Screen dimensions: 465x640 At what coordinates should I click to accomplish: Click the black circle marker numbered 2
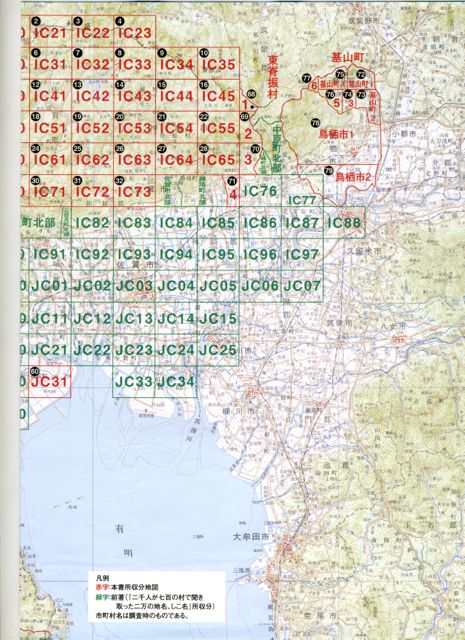[36, 21]
